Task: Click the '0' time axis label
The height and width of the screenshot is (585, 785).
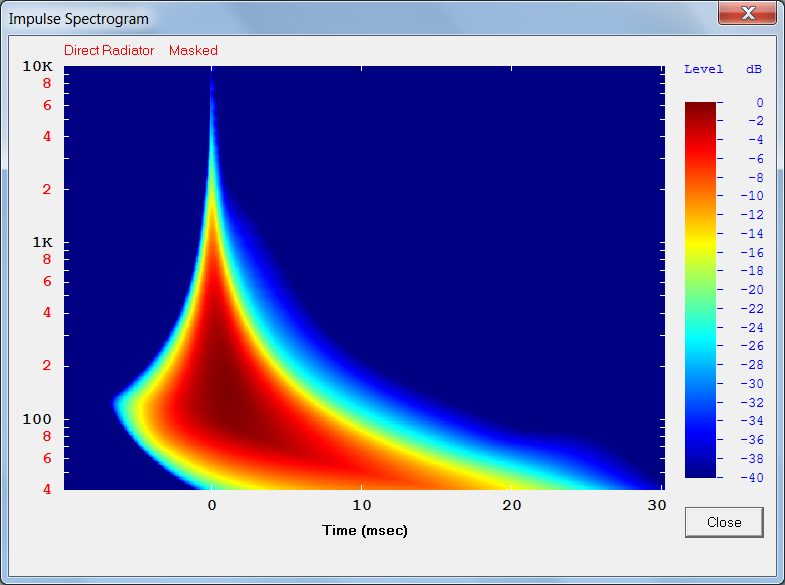Action: tap(212, 505)
